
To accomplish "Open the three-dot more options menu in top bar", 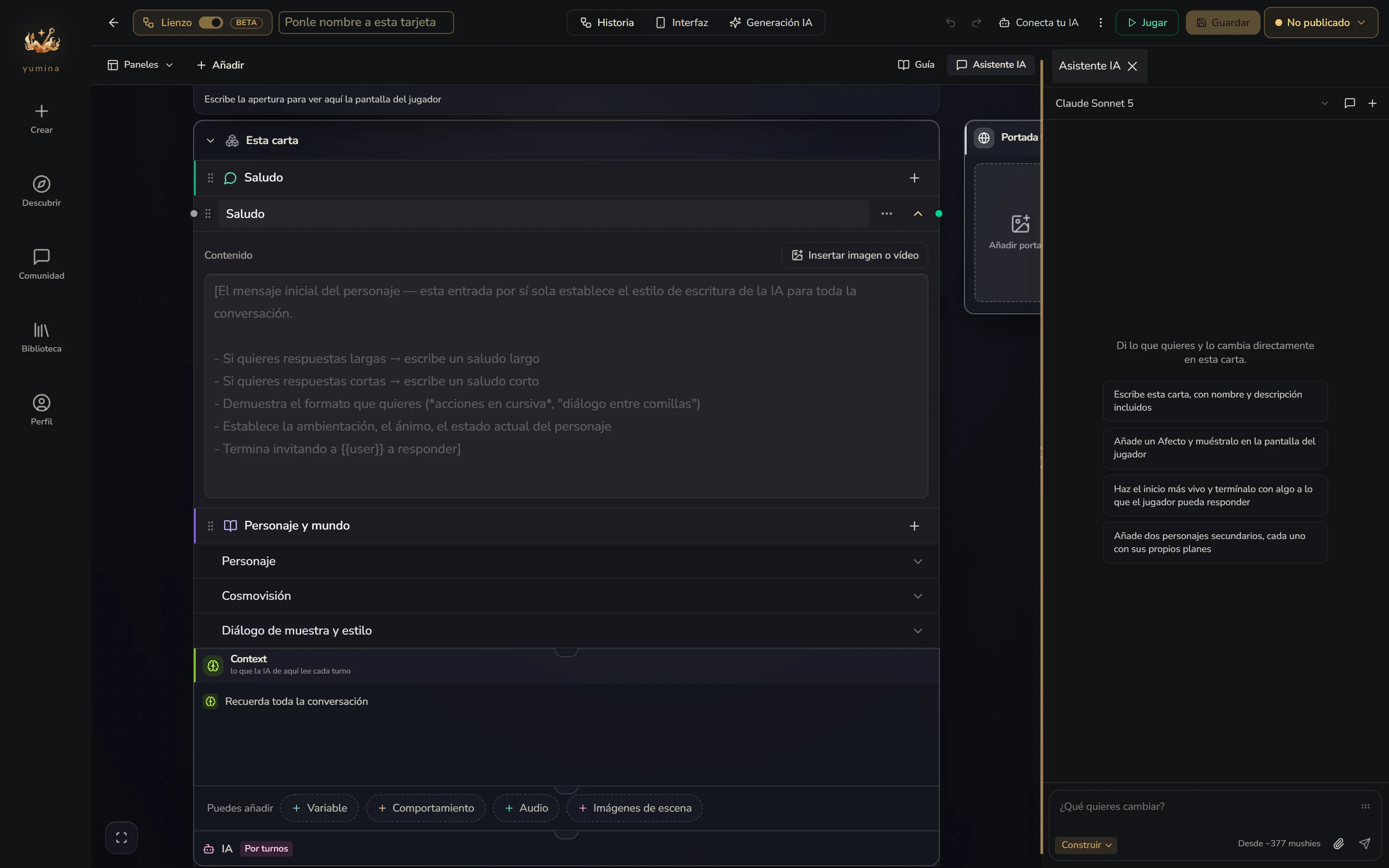I will (1100, 22).
